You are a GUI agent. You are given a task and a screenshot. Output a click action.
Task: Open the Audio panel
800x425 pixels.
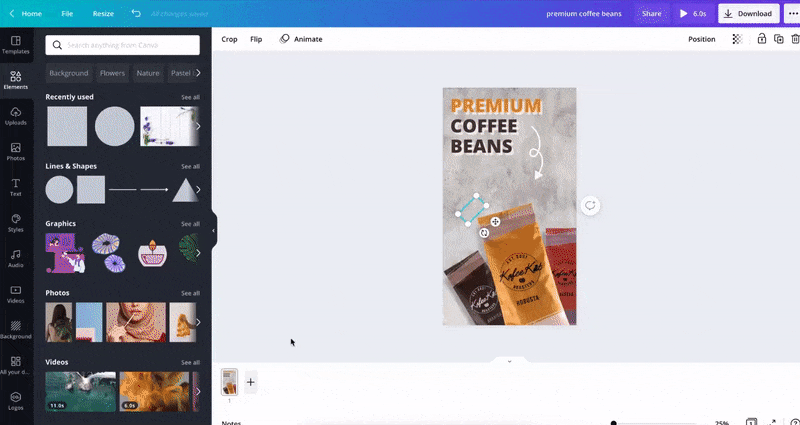(16, 258)
